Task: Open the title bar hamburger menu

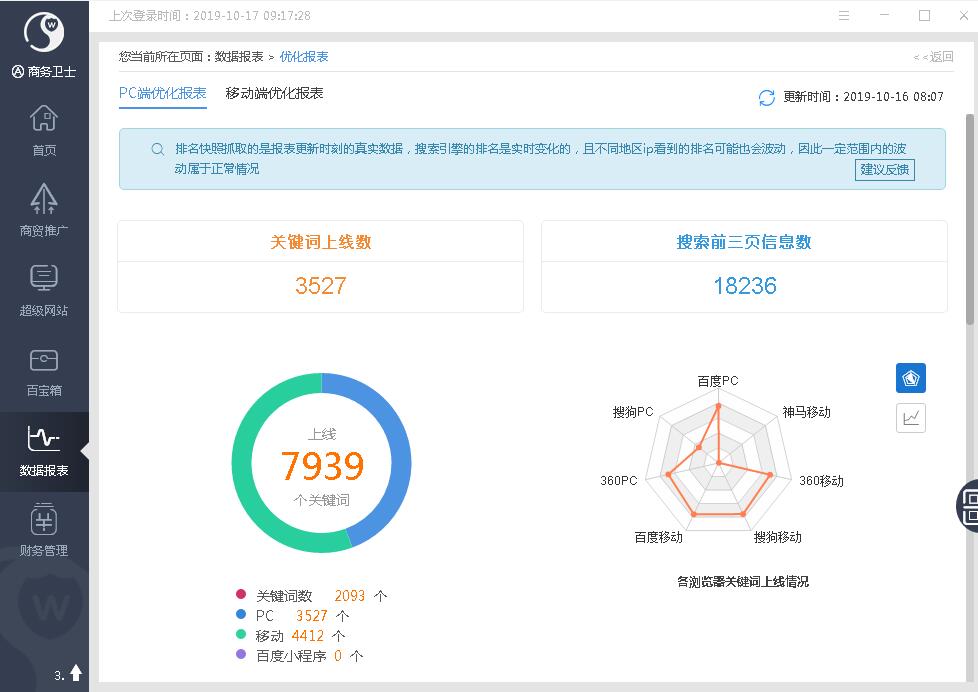Action: (x=845, y=16)
